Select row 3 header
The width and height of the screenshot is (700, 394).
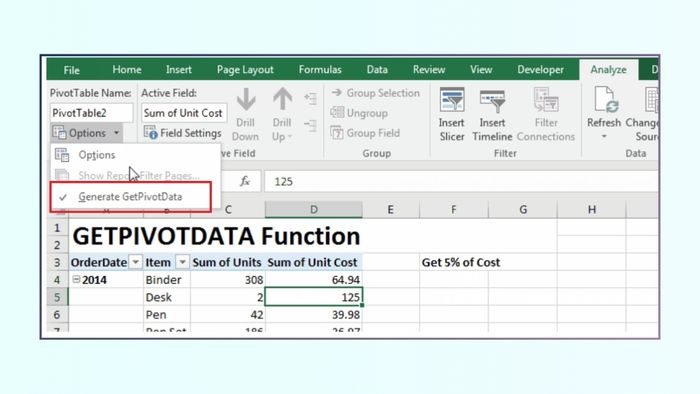click(57, 262)
